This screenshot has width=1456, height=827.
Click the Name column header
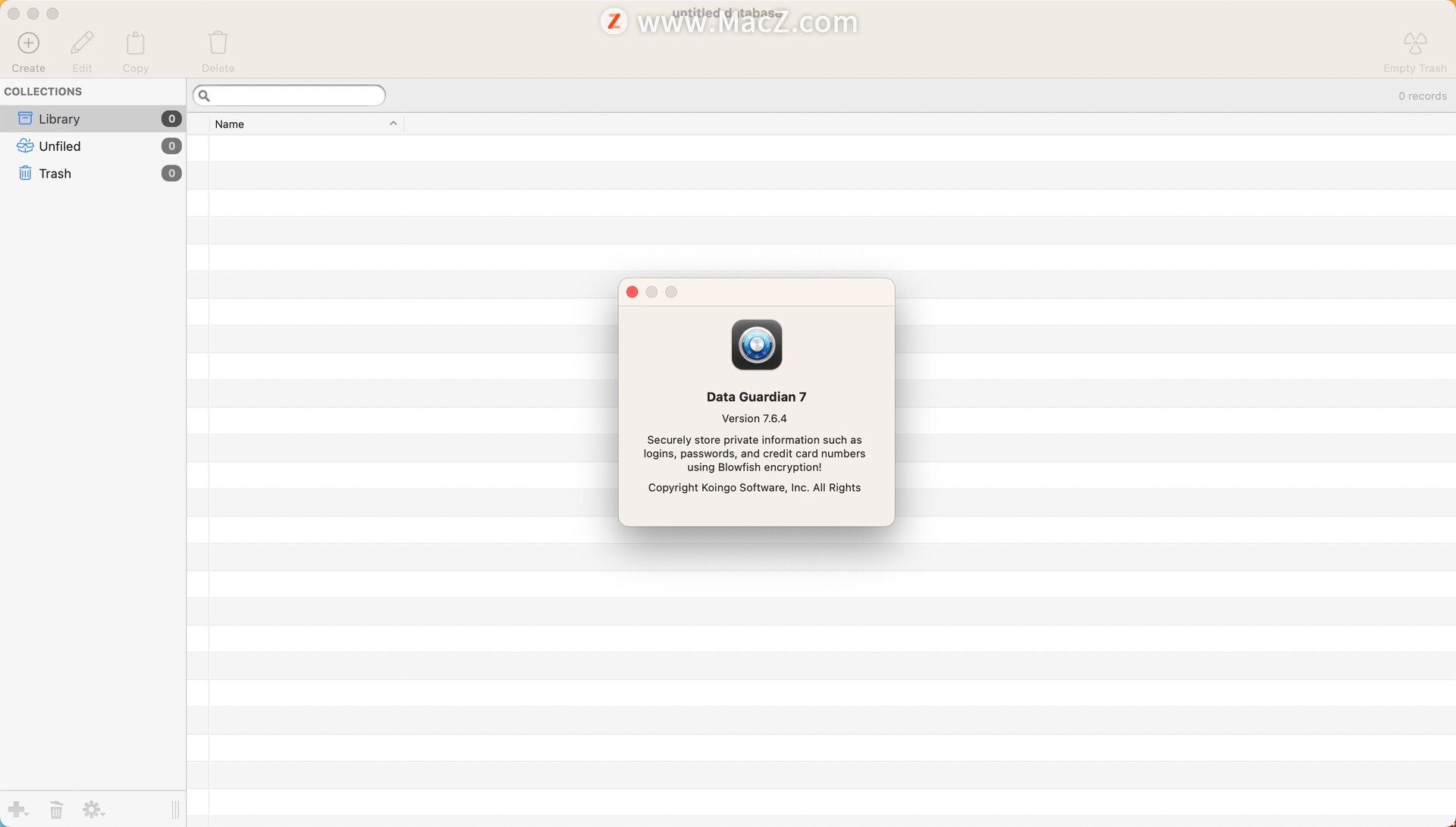click(x=229, y=124)
